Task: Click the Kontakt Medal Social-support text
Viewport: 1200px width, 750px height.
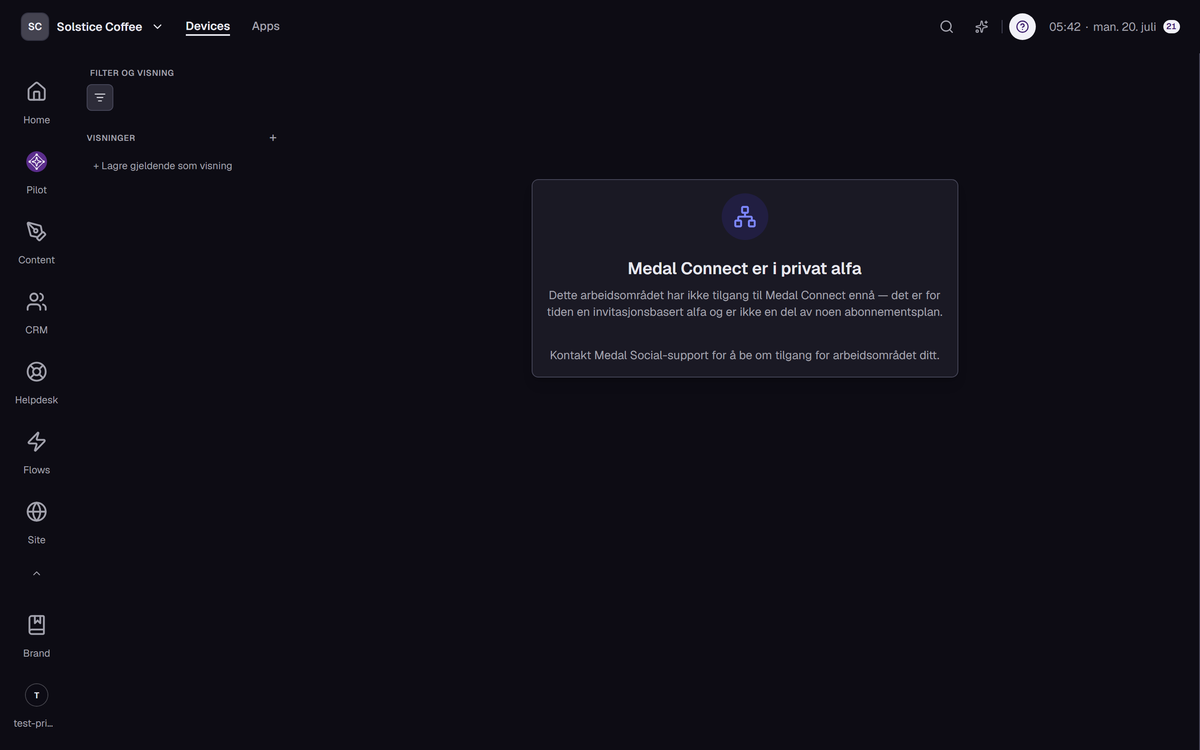Action: click(x=745, y=355)
